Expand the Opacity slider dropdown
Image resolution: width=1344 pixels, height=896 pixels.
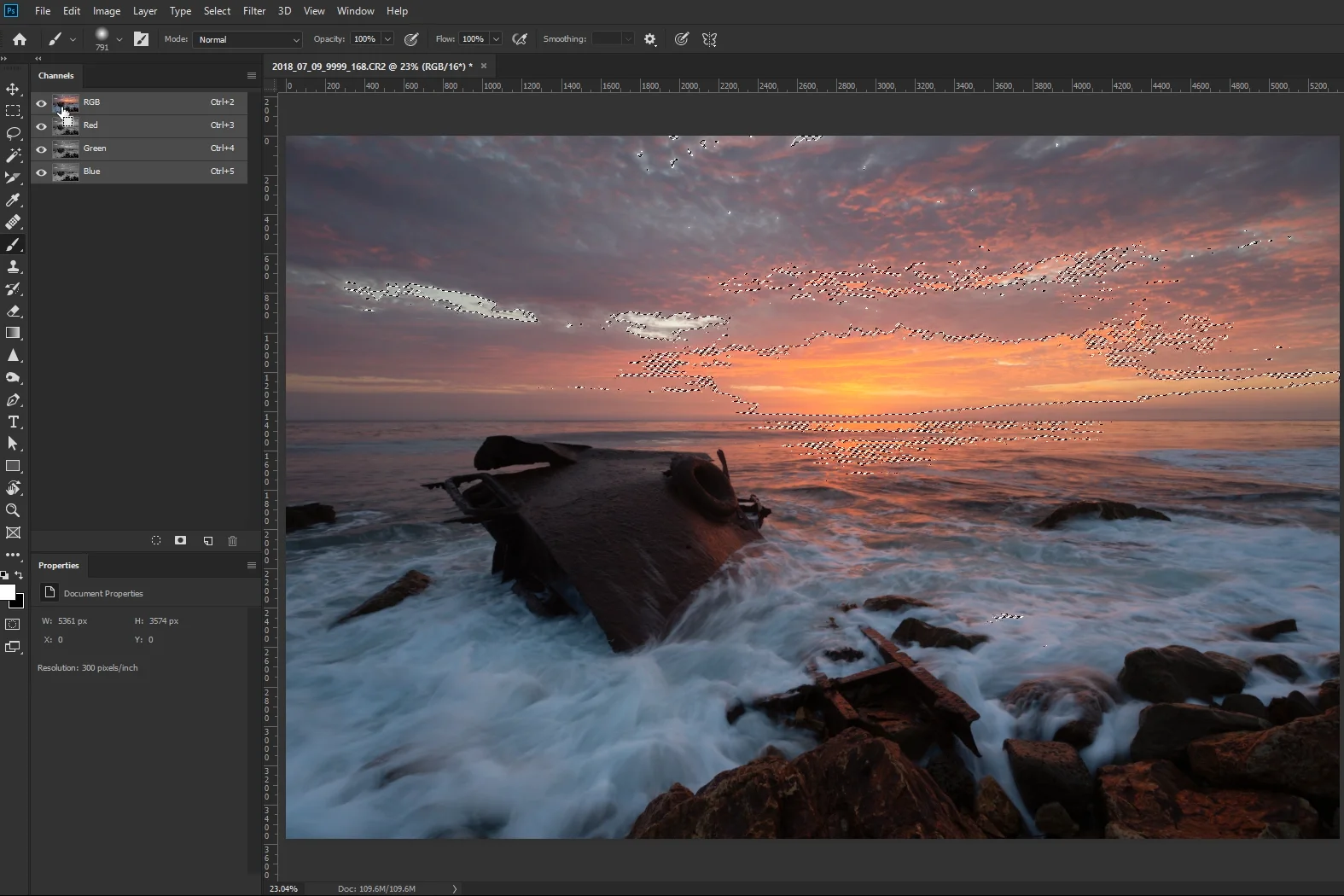pyautogui.click(x=387, y=39)
